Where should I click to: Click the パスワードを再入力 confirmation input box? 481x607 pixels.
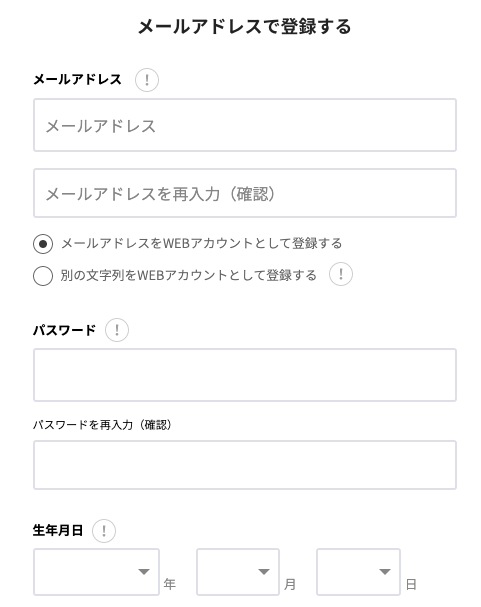click(x=245, y=465)
